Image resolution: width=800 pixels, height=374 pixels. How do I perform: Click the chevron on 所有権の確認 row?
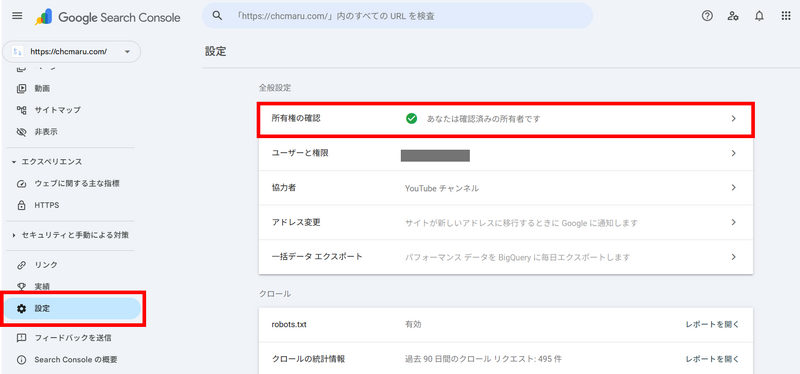point(734,118)
